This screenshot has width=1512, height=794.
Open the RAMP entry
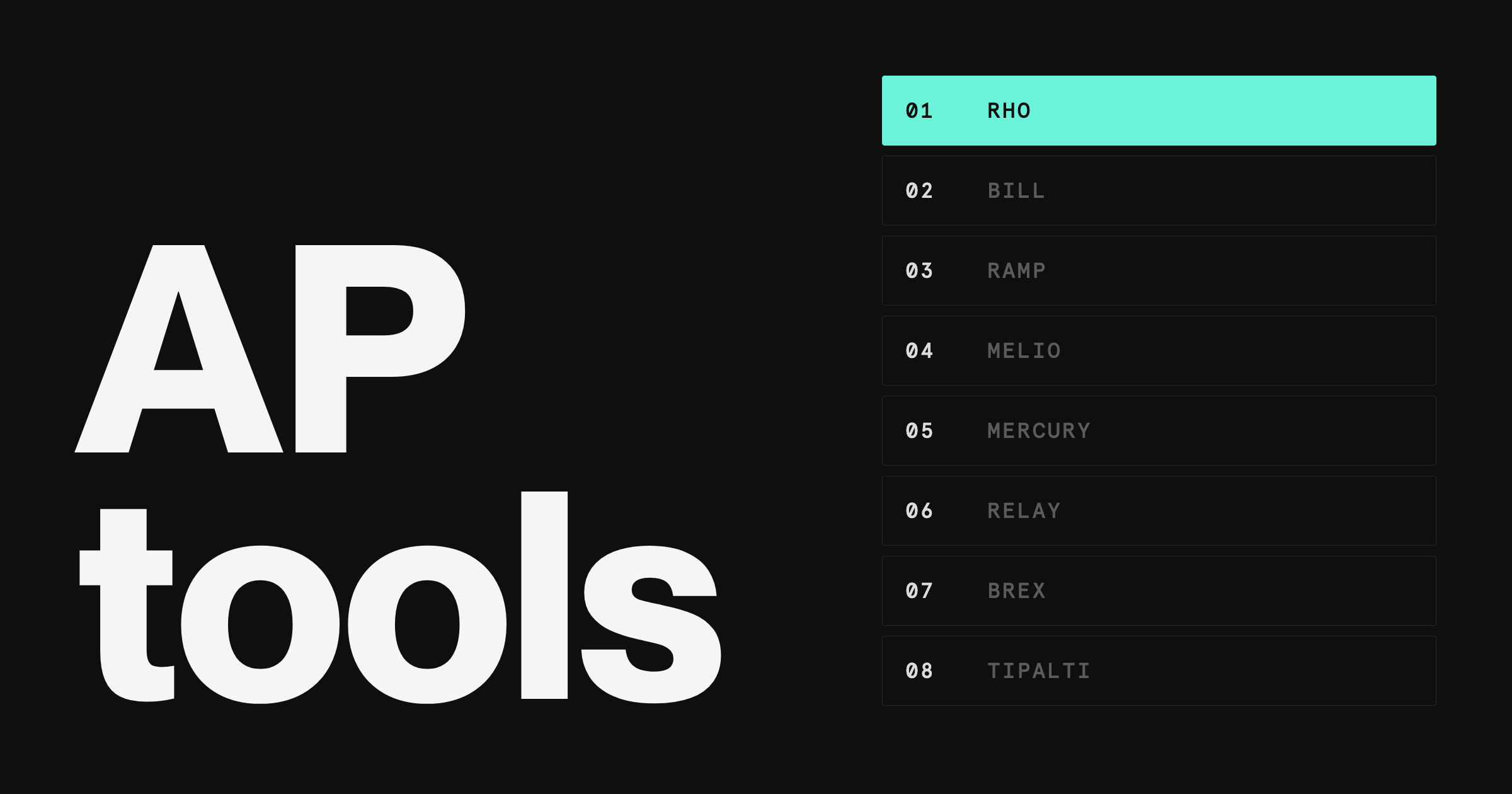pyautogui.click(x=1159, y=270)
